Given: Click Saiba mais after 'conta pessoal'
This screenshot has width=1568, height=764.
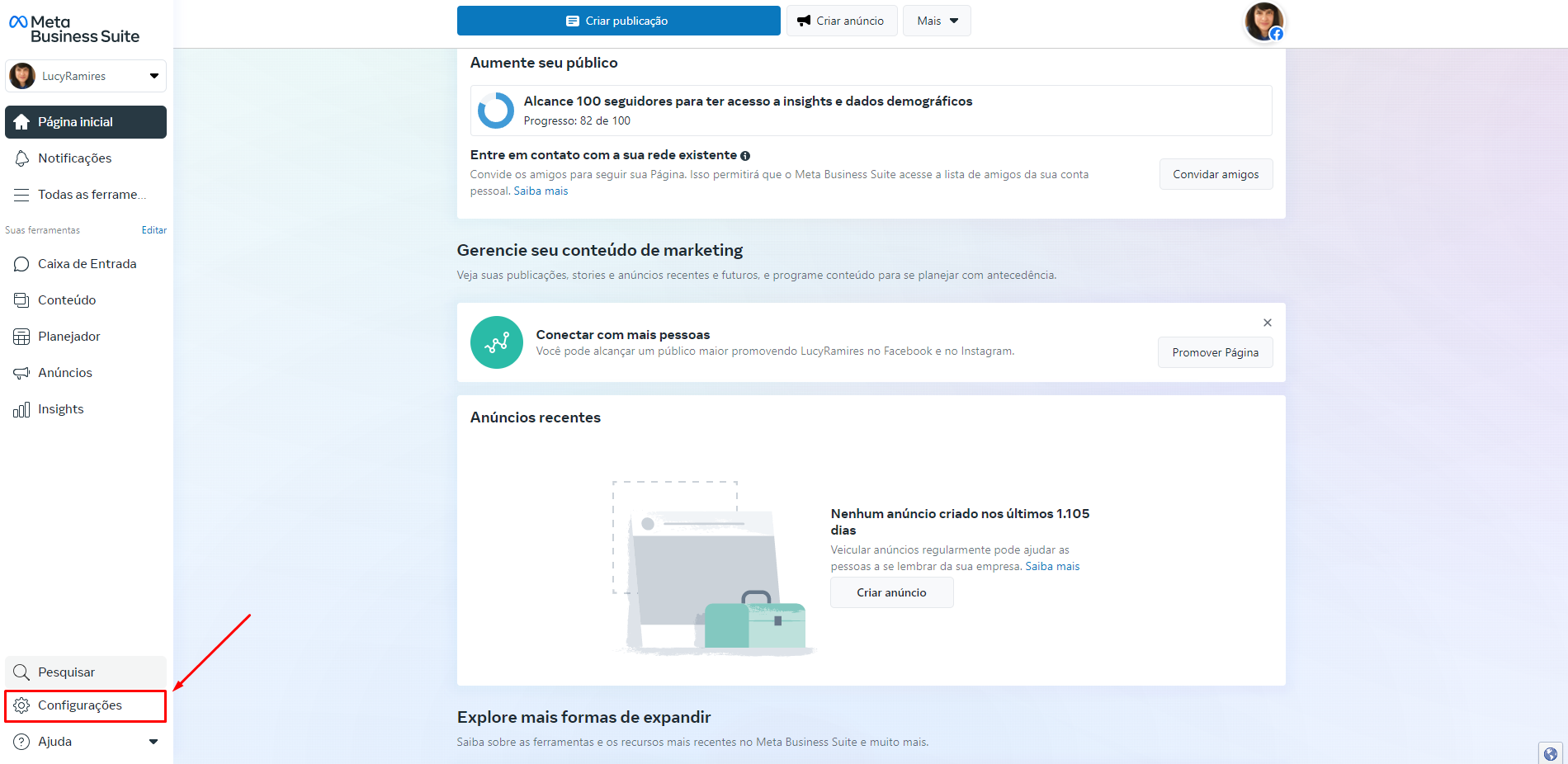Looking at the screenshot, I should (x=541, y=191).
